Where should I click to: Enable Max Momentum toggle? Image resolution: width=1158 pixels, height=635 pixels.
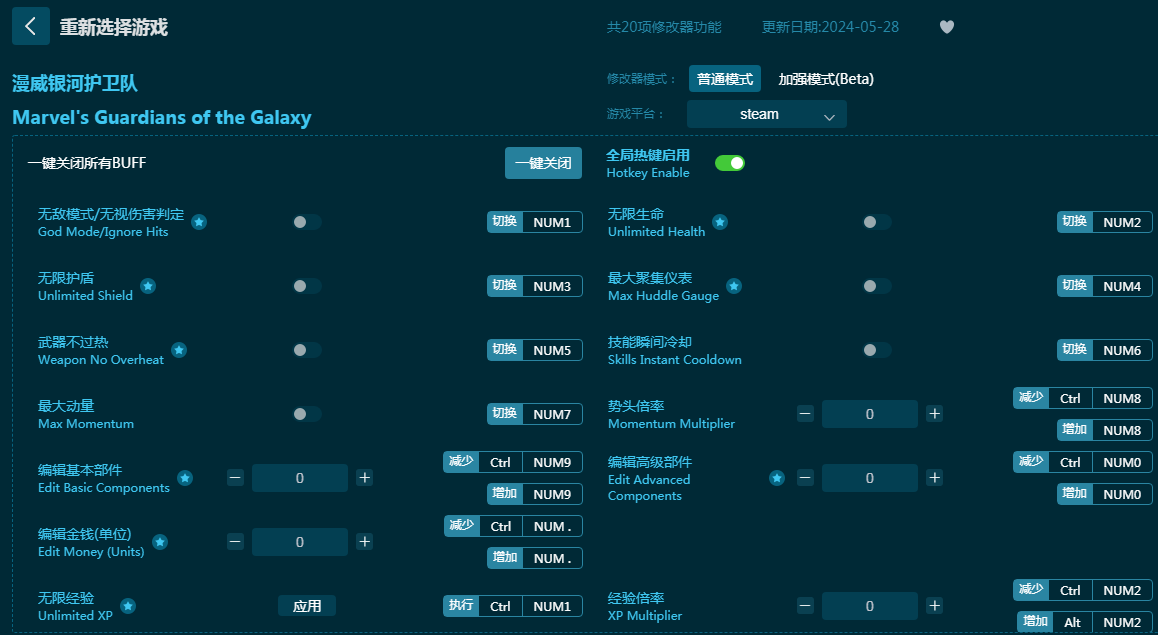(306, 413)
